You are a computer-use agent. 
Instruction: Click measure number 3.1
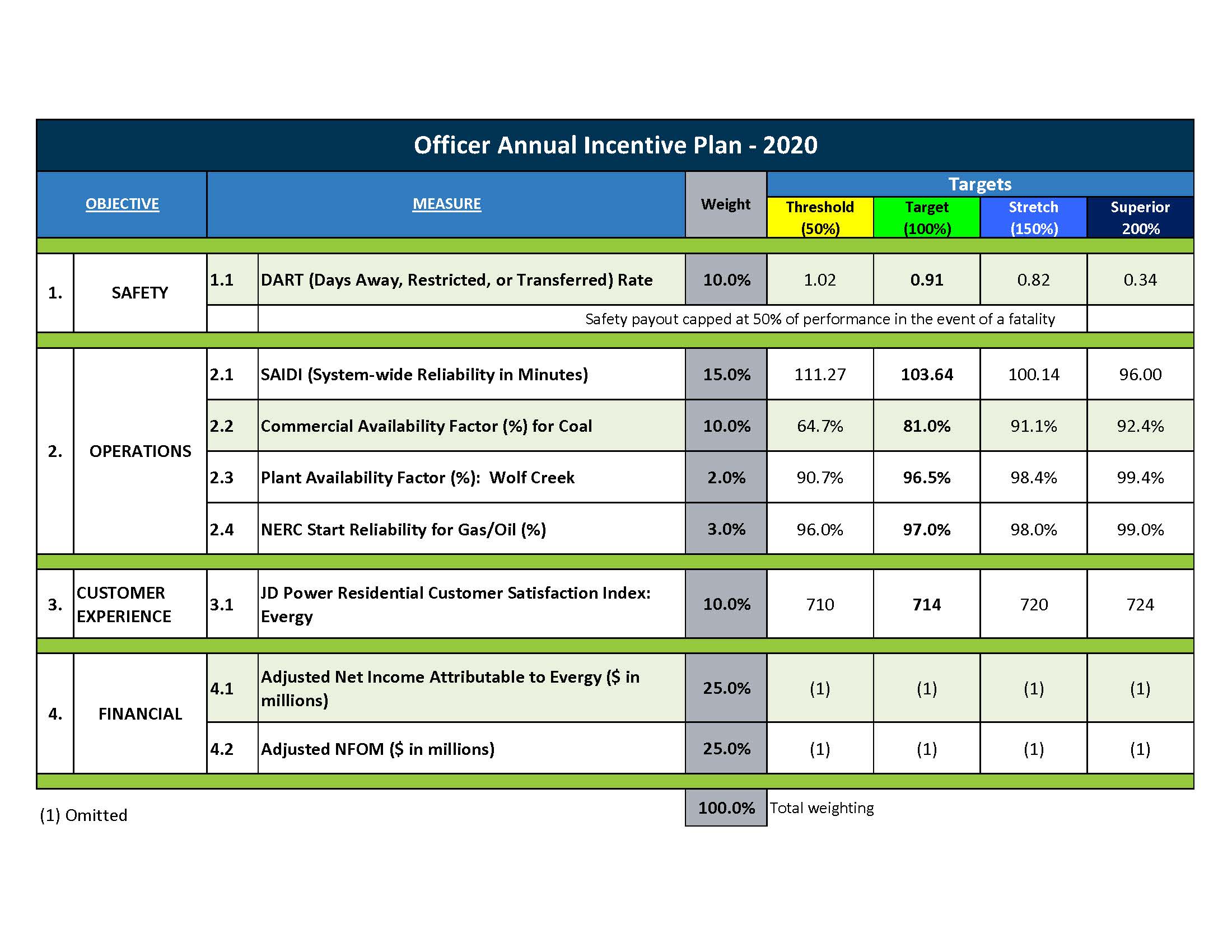tap(221, 605)
